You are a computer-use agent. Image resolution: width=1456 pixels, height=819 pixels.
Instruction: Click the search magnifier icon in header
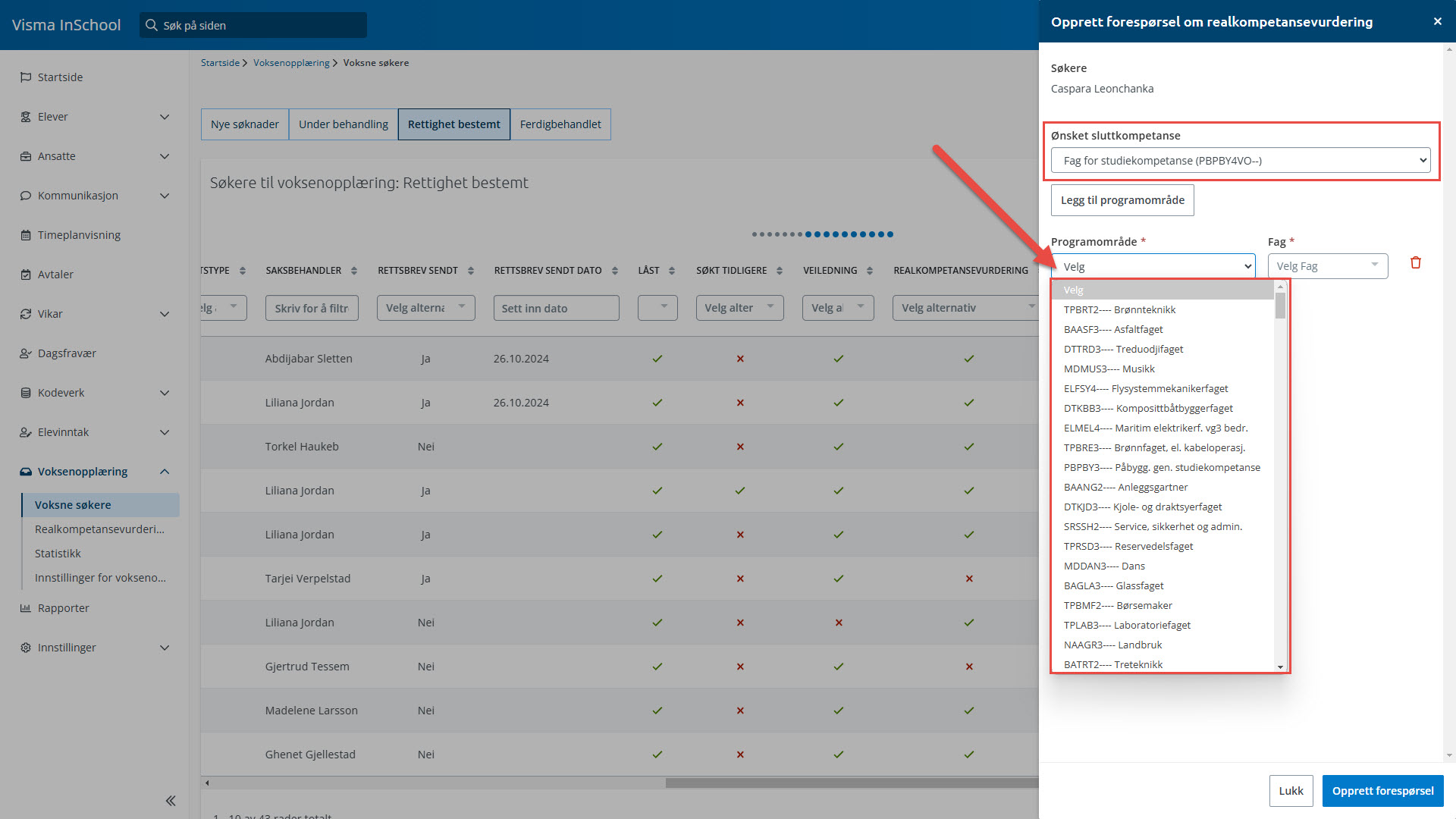pyautogui.click(x=152, y=25)
